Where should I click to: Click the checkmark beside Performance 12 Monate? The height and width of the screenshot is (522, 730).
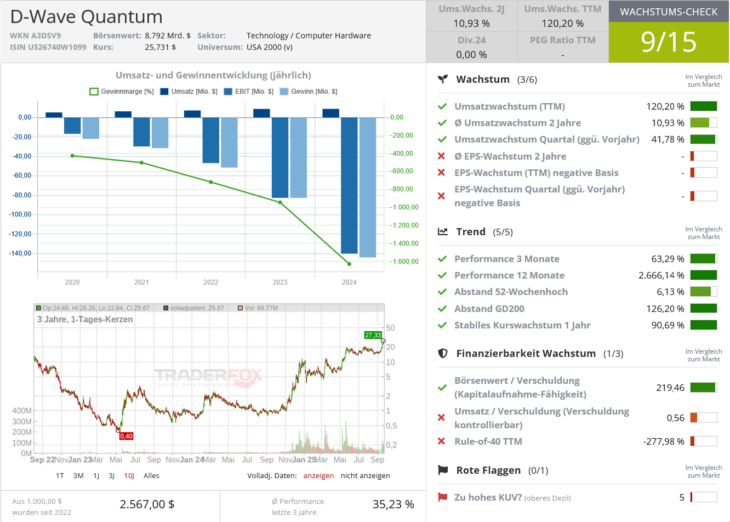tap(442, 275)
